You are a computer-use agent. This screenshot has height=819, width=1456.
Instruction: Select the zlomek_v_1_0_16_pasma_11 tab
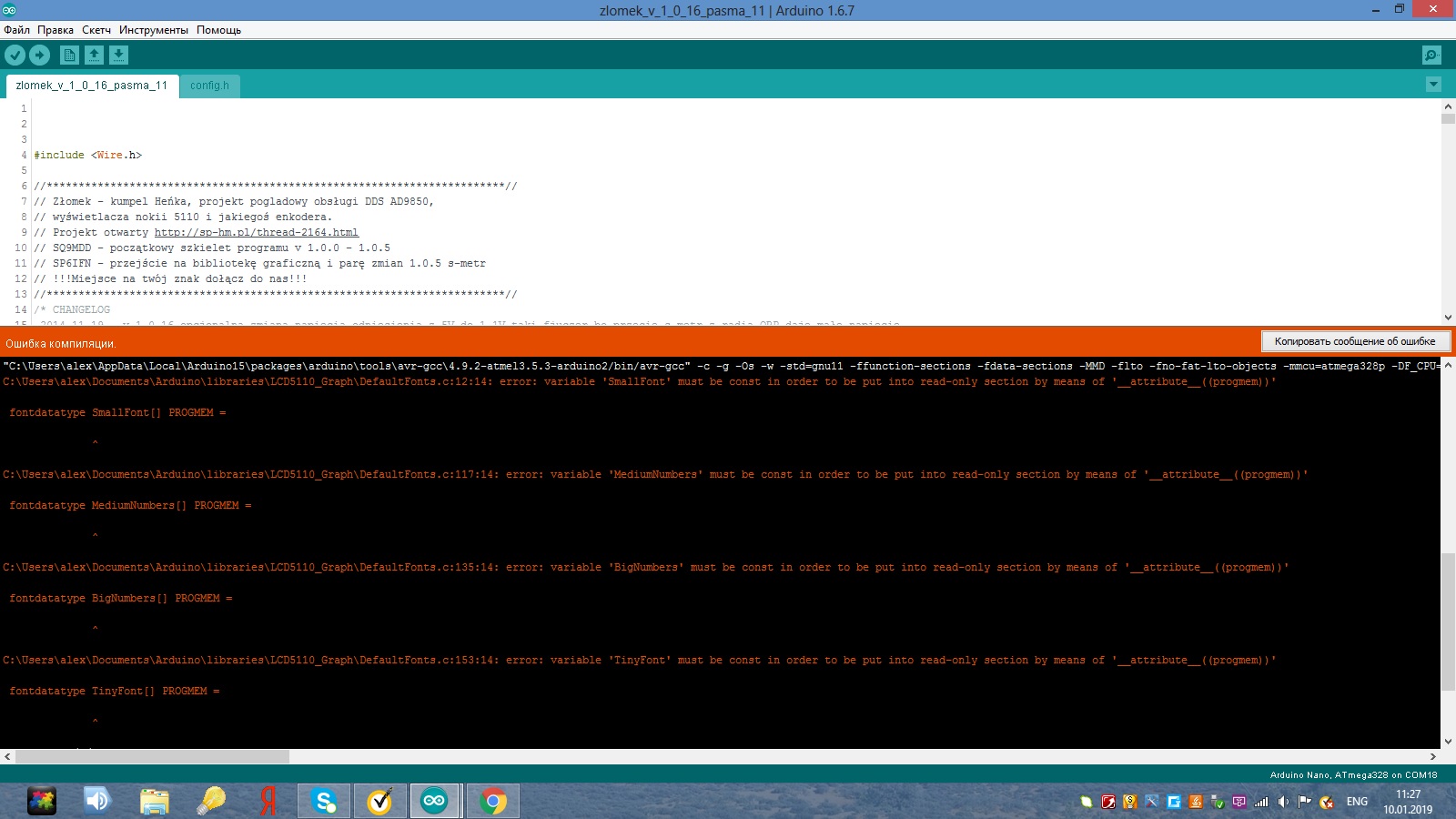(x=92, y=86)
